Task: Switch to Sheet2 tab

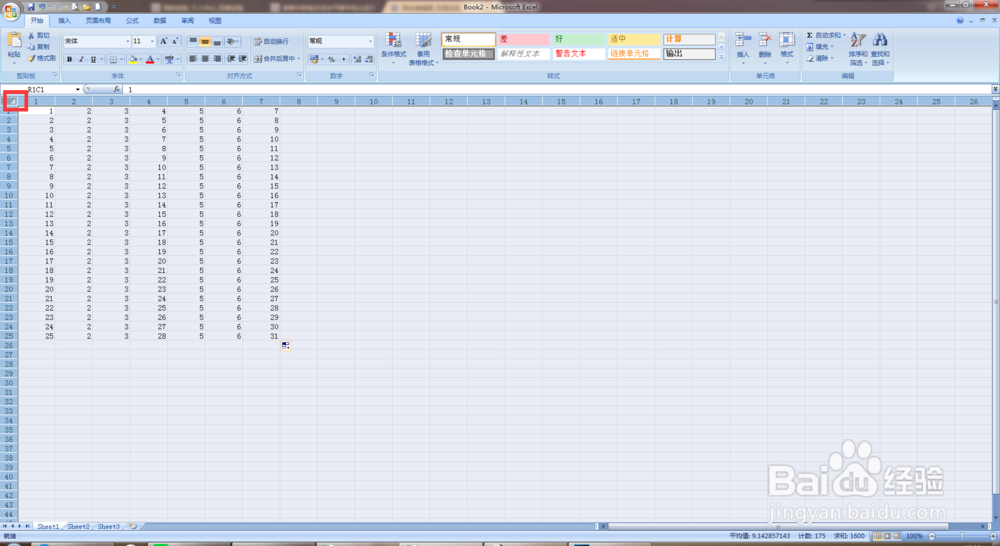Action: [78, 526]
